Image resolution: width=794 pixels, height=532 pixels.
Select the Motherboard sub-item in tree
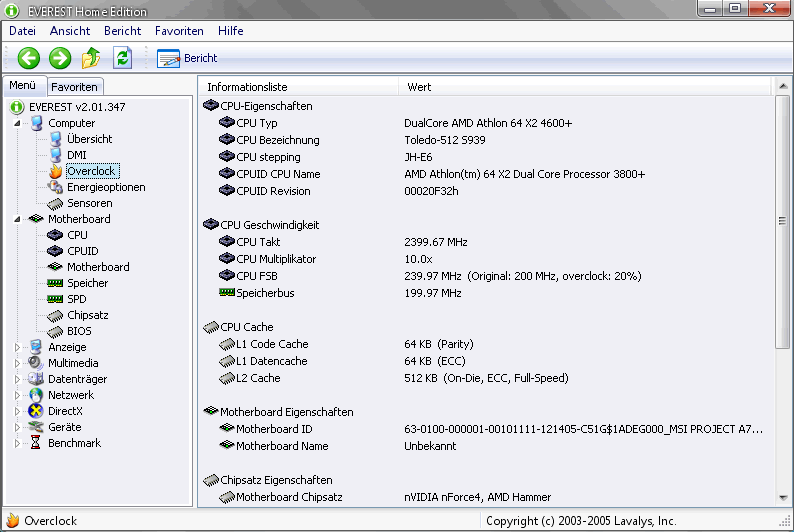[98, 267]
